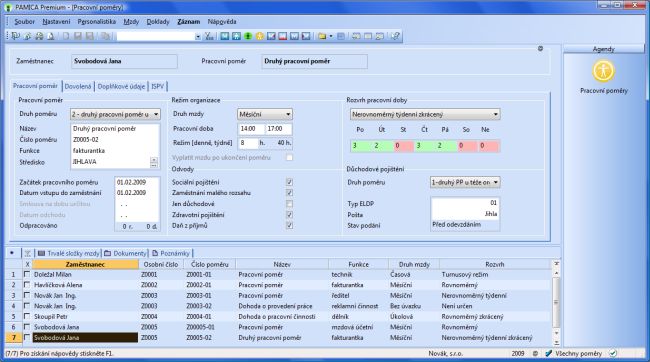Click the green Monday (Po) hours cell
Viewport: 650px width, 362px height.
(361, 146)
